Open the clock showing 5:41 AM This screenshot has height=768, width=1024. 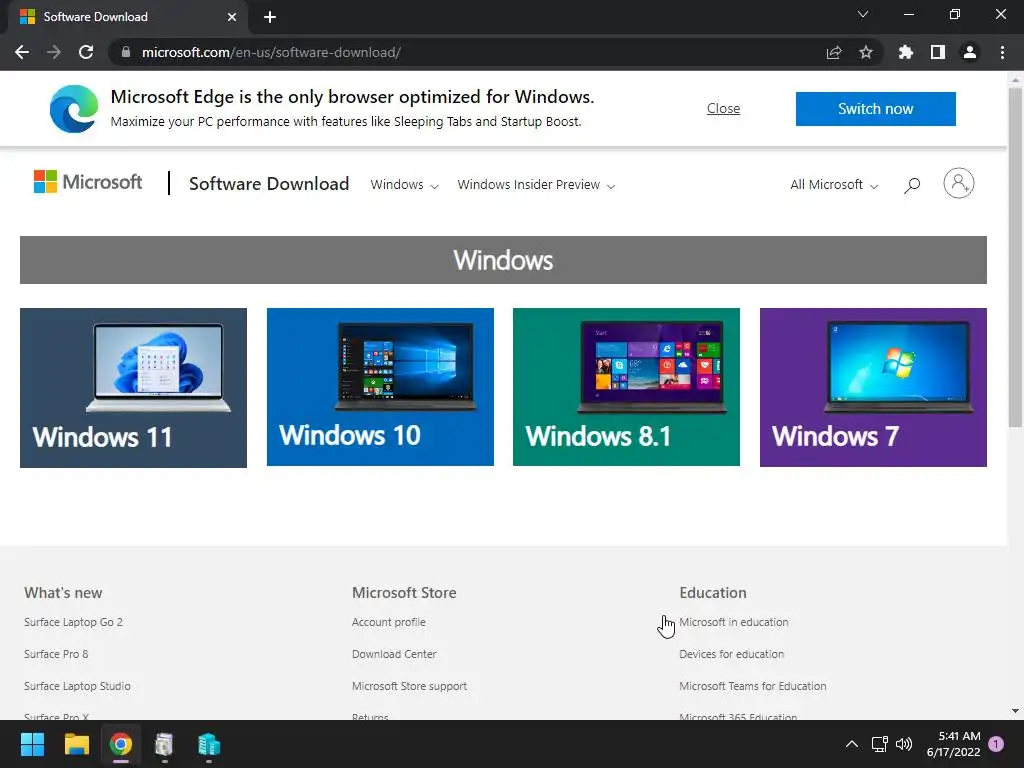953,744
